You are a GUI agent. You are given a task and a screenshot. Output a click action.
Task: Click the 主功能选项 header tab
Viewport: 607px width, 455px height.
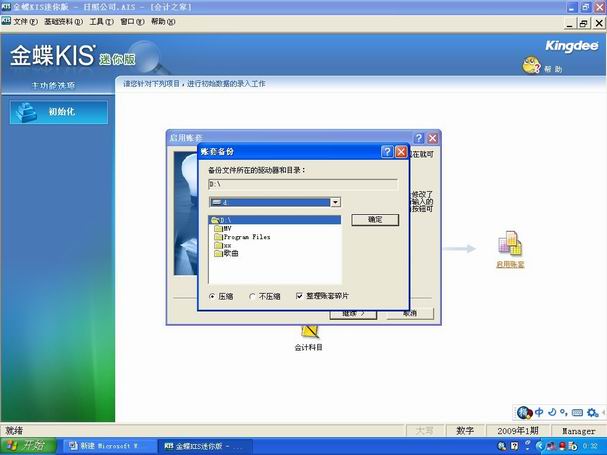click(53, 86)
